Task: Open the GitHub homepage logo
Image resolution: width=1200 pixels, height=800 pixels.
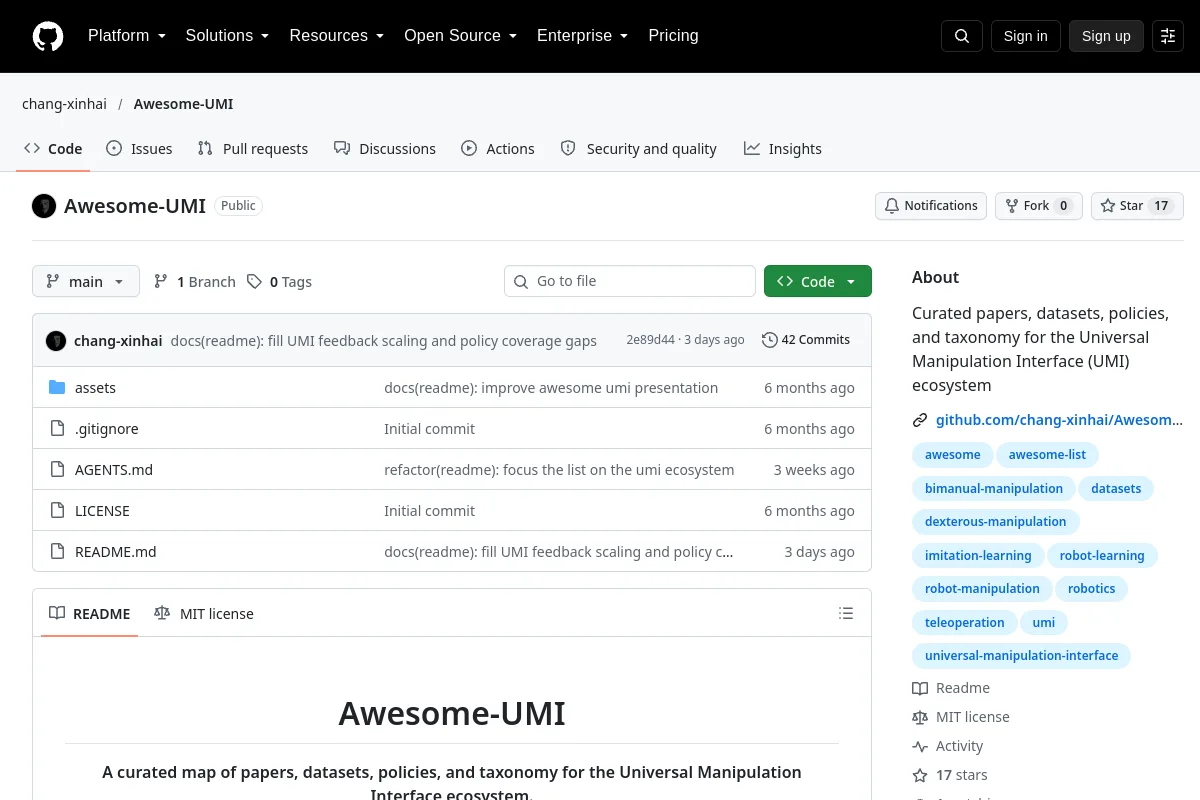Action: (48, 36)
